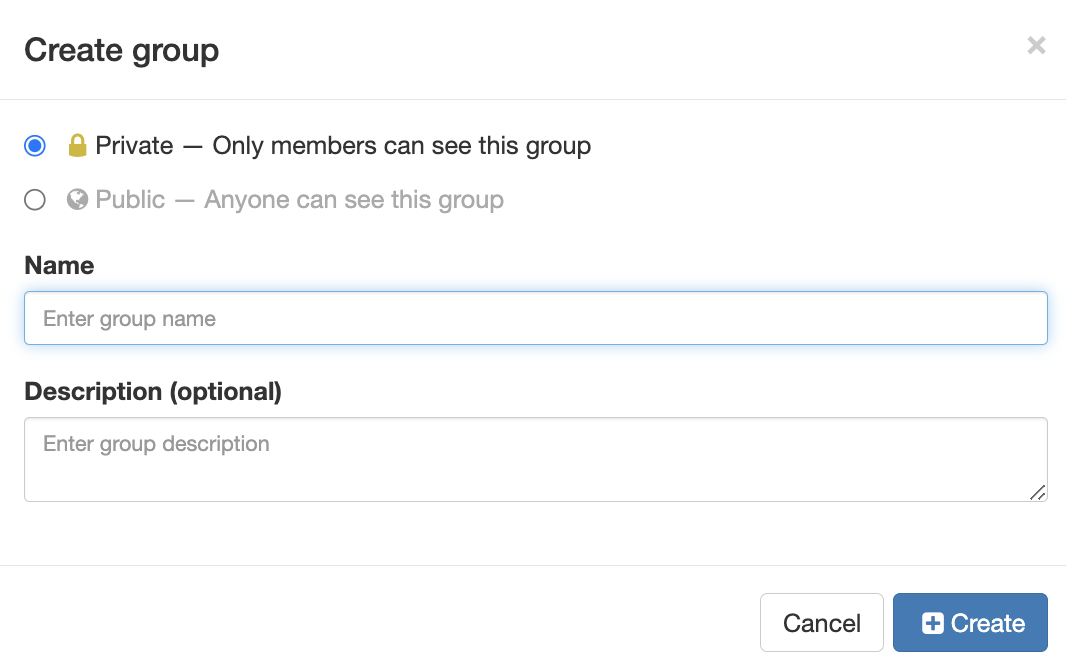Screen dimensions: 1066x670
Task: Click the Description (optional) label
Action: (x=153, y=391)
